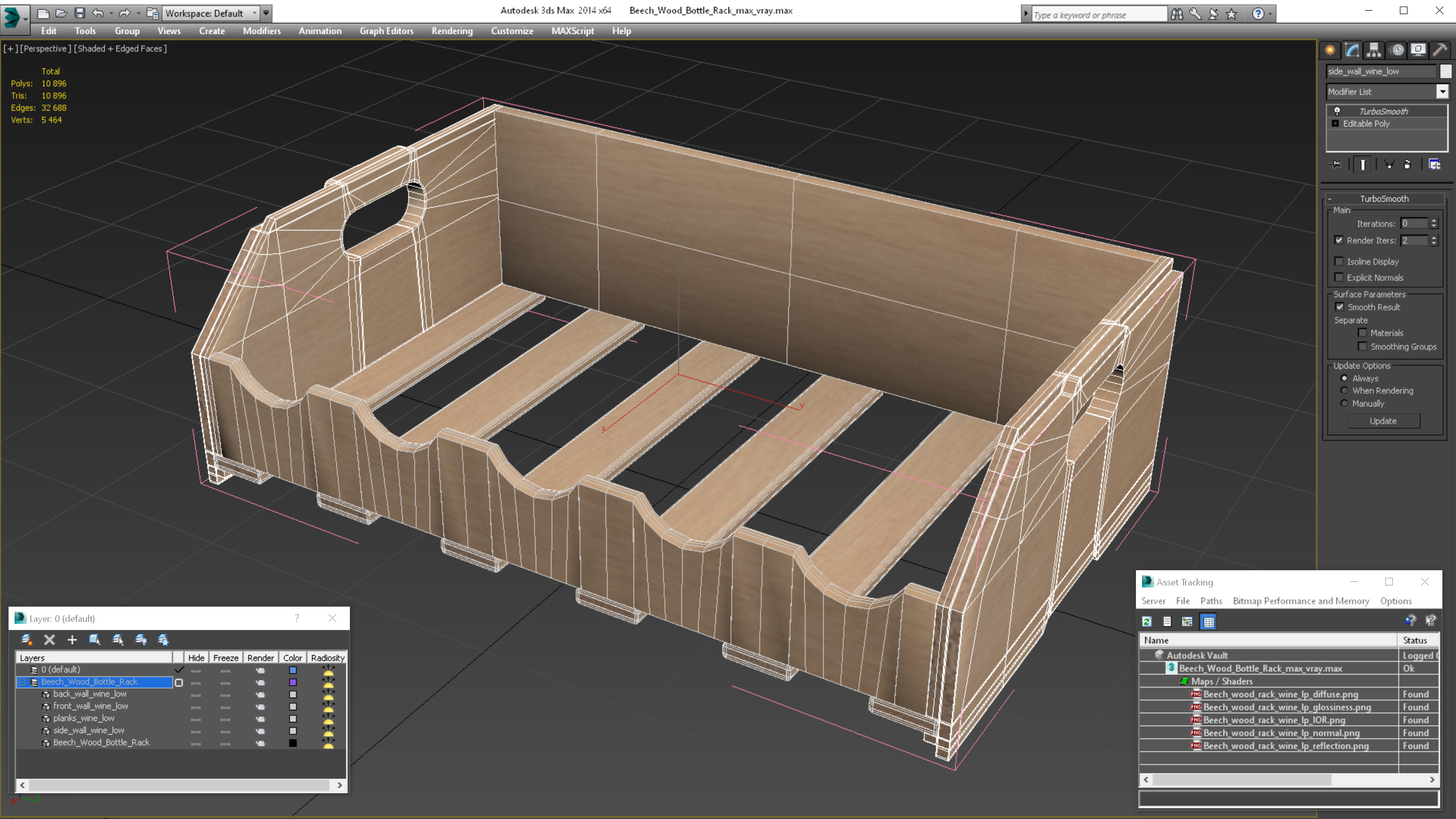Image resolution: width=1456 pixels, height=819 pixels.
Task: Increase the Iterations spinner value
Action: coord(1434,220)
